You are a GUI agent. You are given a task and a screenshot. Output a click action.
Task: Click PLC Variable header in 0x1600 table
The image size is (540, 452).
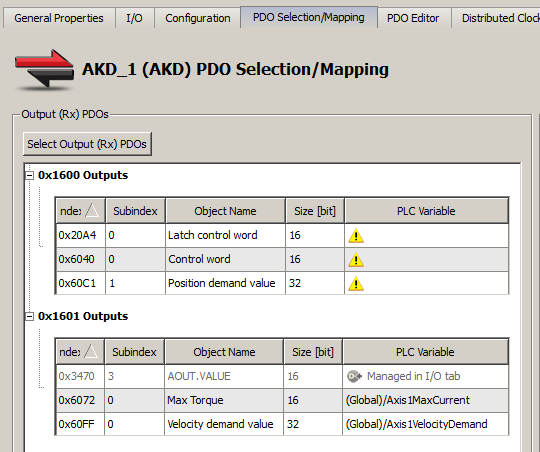[x=426, y=211]
